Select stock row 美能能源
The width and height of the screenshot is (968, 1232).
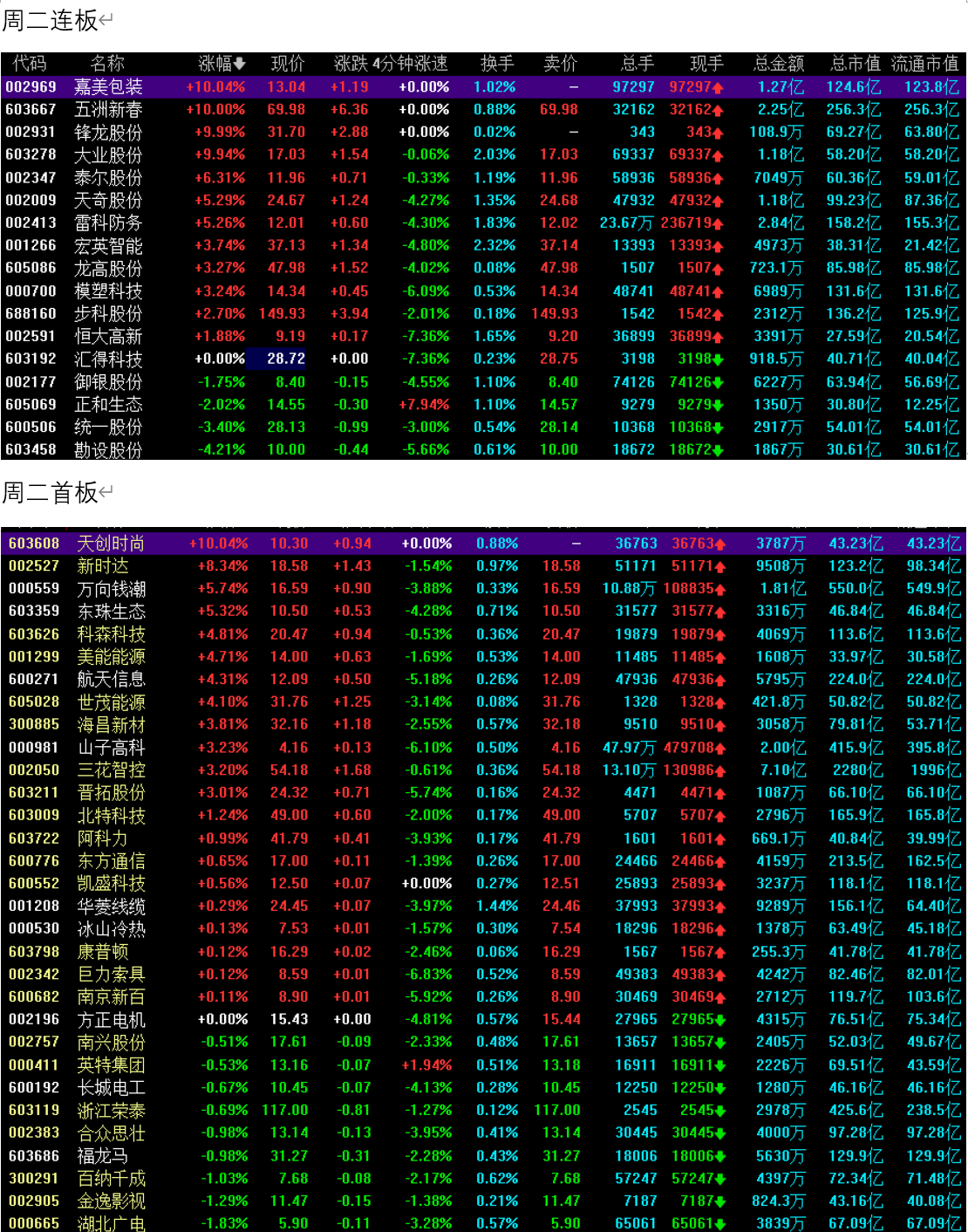point(483,657)
